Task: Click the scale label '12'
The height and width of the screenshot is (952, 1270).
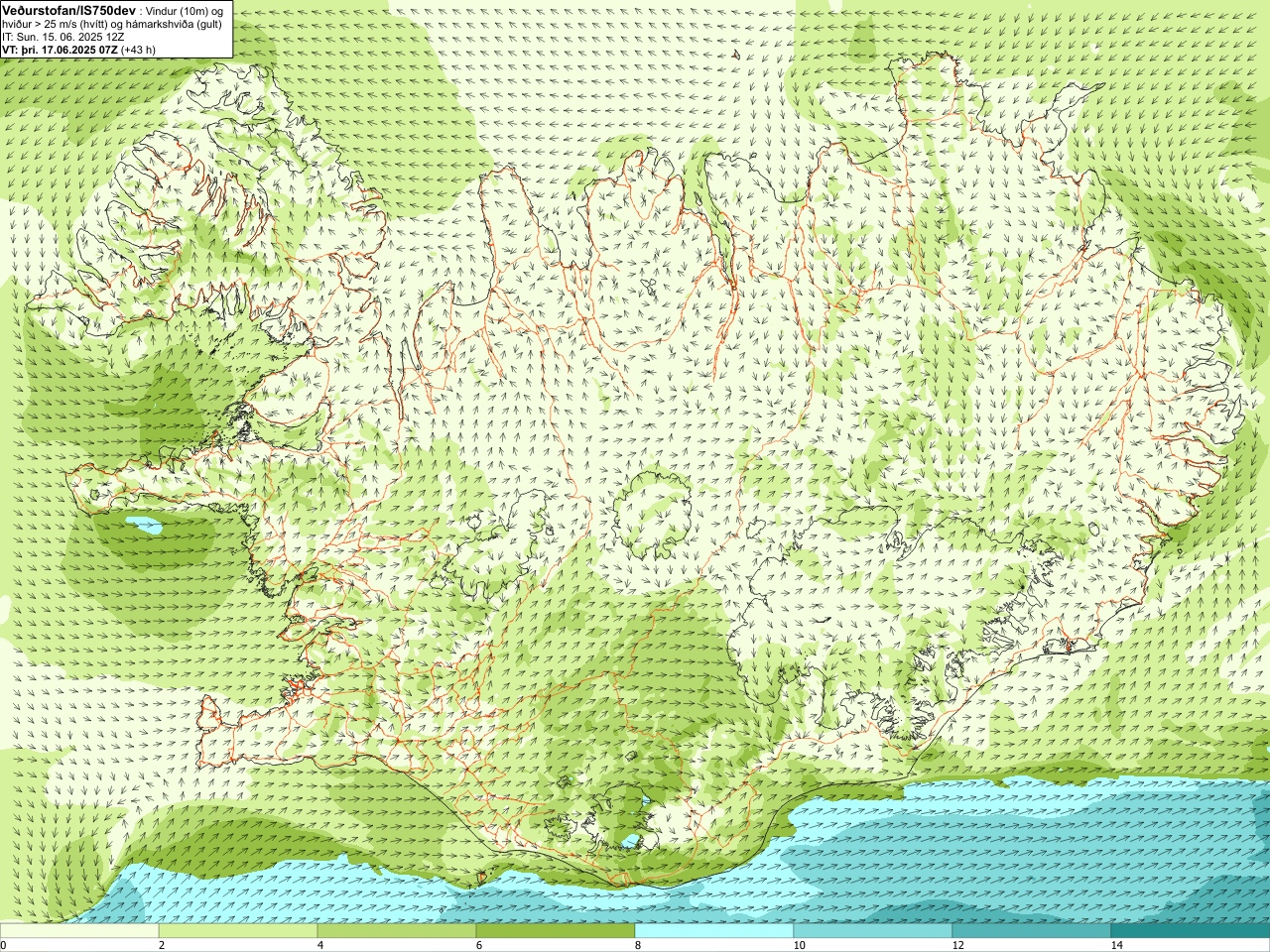Action: tap(957, 945)
